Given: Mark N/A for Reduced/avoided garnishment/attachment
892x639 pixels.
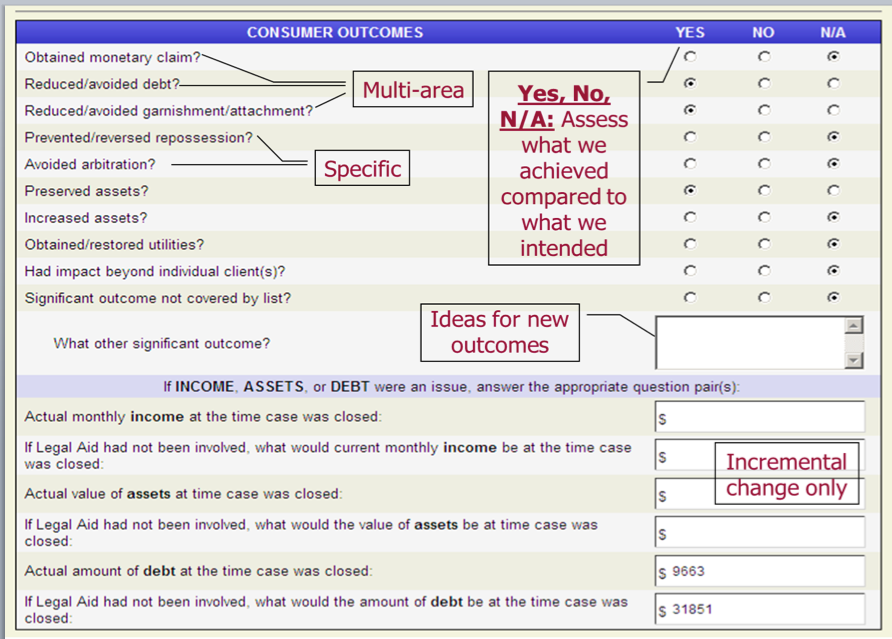Looking at the screenshot, I should pos(833,111).
